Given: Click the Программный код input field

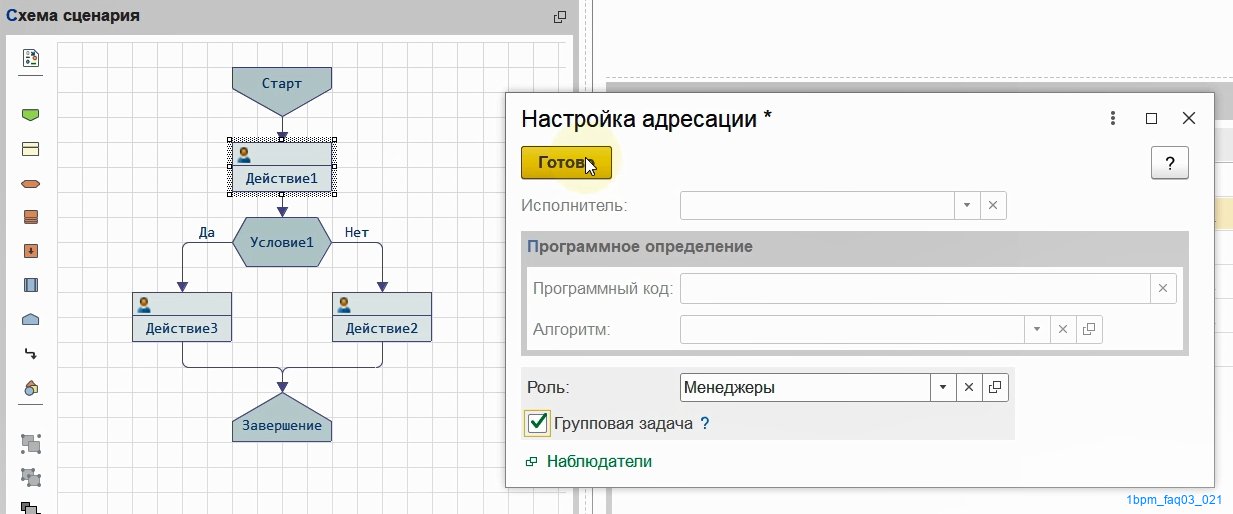Looking at the screenshot, I should 914,289.
